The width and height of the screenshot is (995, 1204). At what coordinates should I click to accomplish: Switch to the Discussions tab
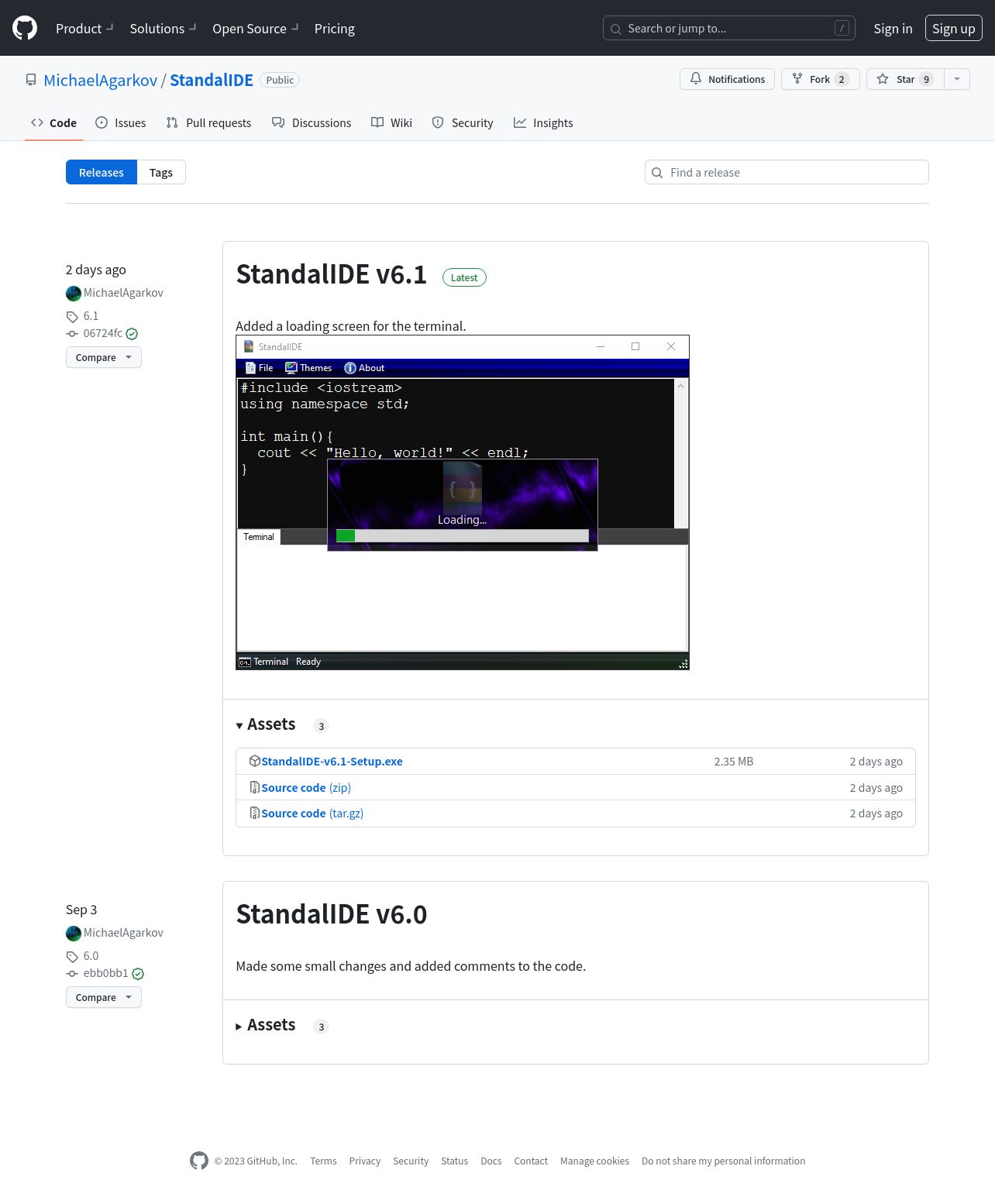311,122
